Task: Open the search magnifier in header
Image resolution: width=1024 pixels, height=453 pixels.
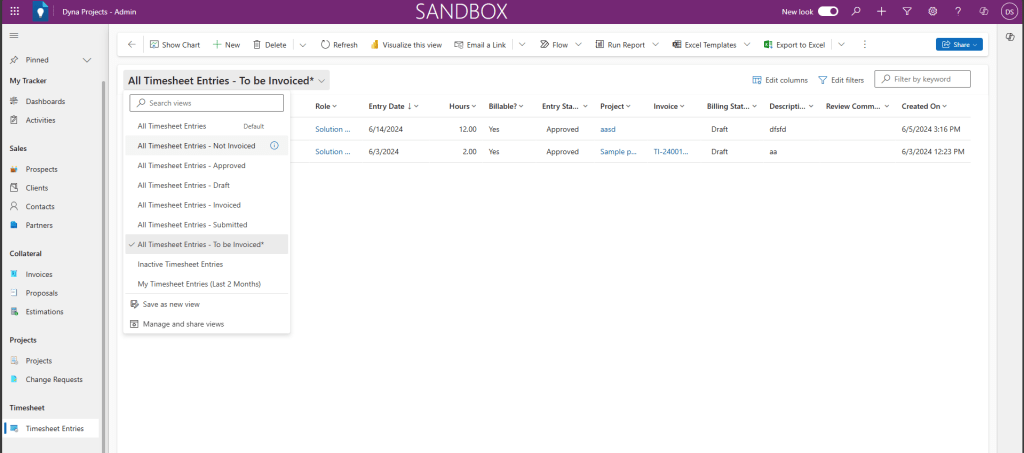Action: pos(855,11)
